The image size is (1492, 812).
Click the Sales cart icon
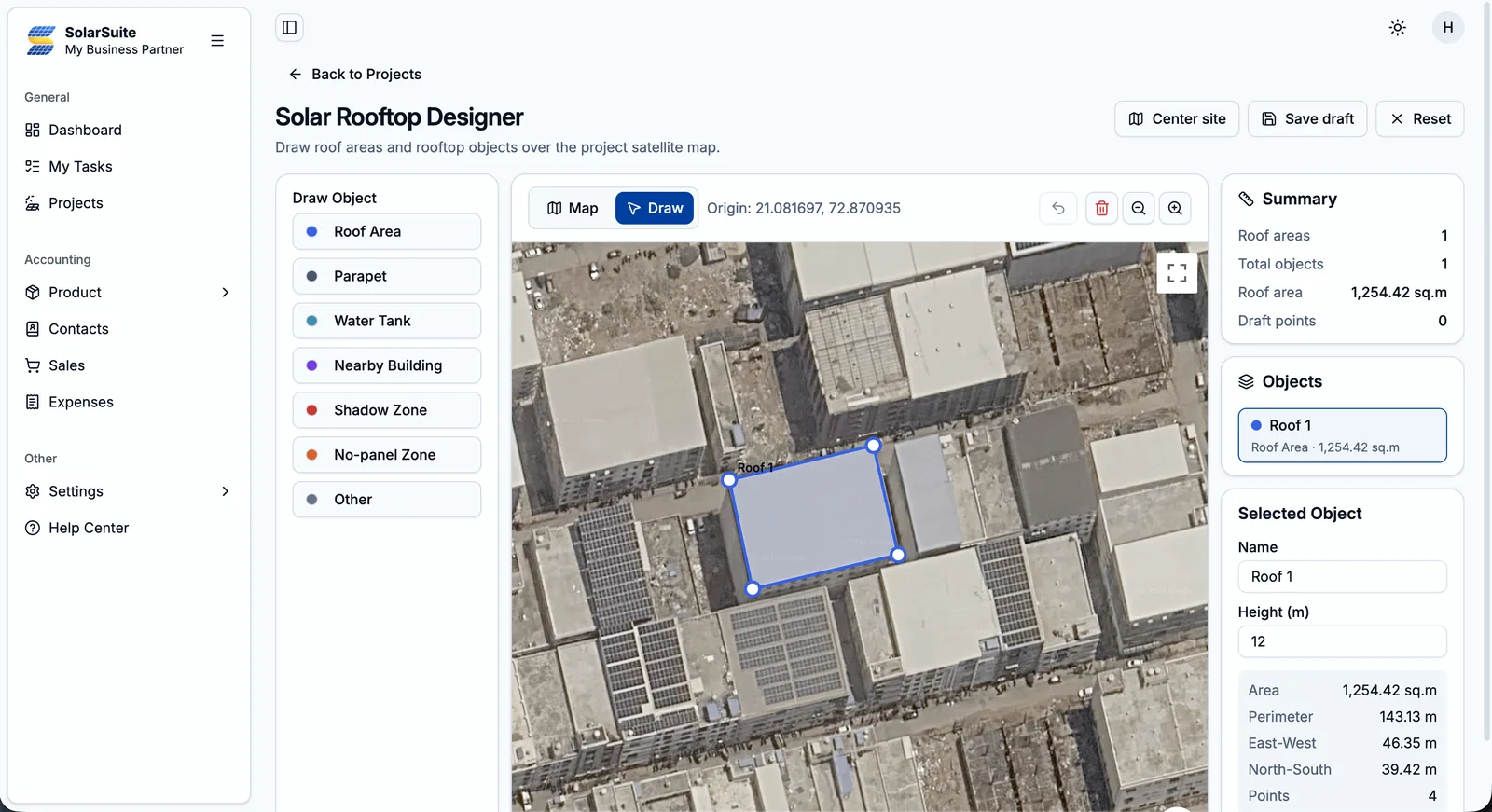click(x=33, y=365)
